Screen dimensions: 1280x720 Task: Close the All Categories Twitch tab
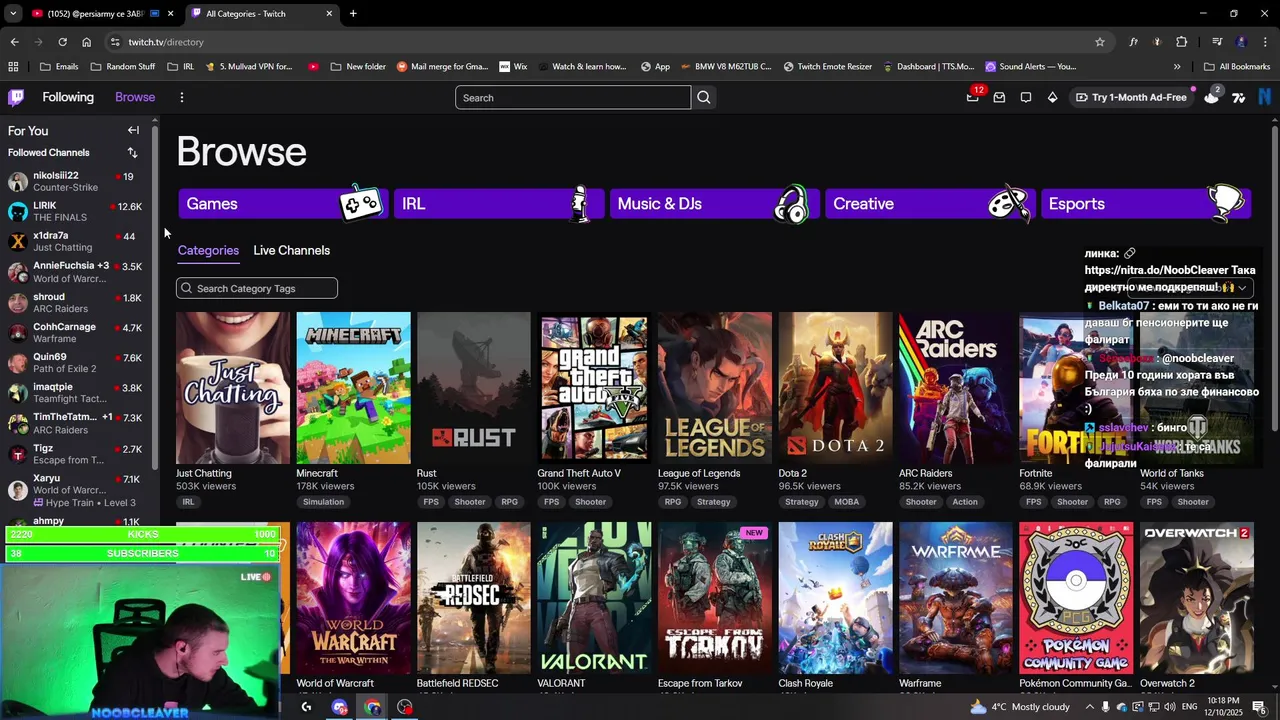[329, 13]
